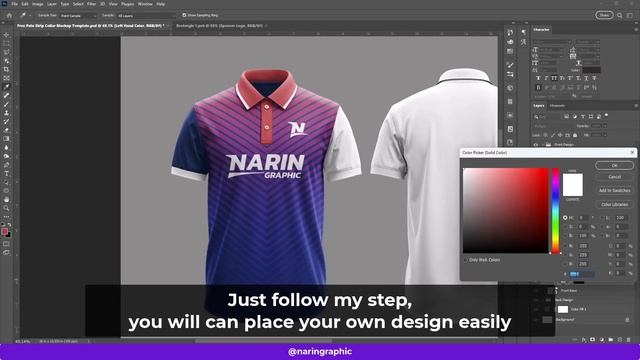The width and height of the screenshot is (640, 360).
Task: Switch to the Rectangle 1.psb document tab
Action: click(x=220, y=26)
